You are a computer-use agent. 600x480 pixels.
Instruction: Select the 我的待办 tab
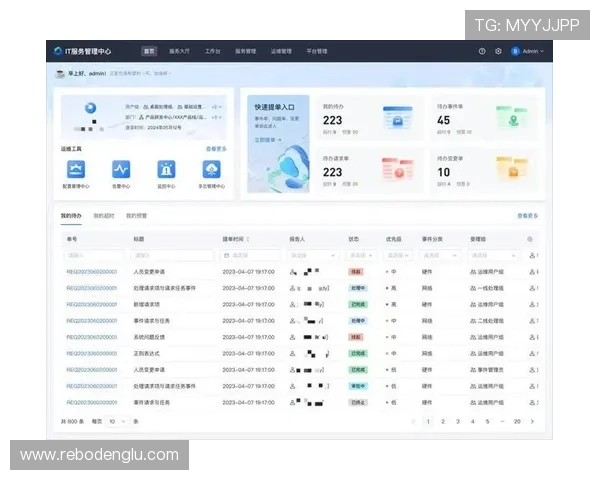pyautogui.click(x=71, y=216)
